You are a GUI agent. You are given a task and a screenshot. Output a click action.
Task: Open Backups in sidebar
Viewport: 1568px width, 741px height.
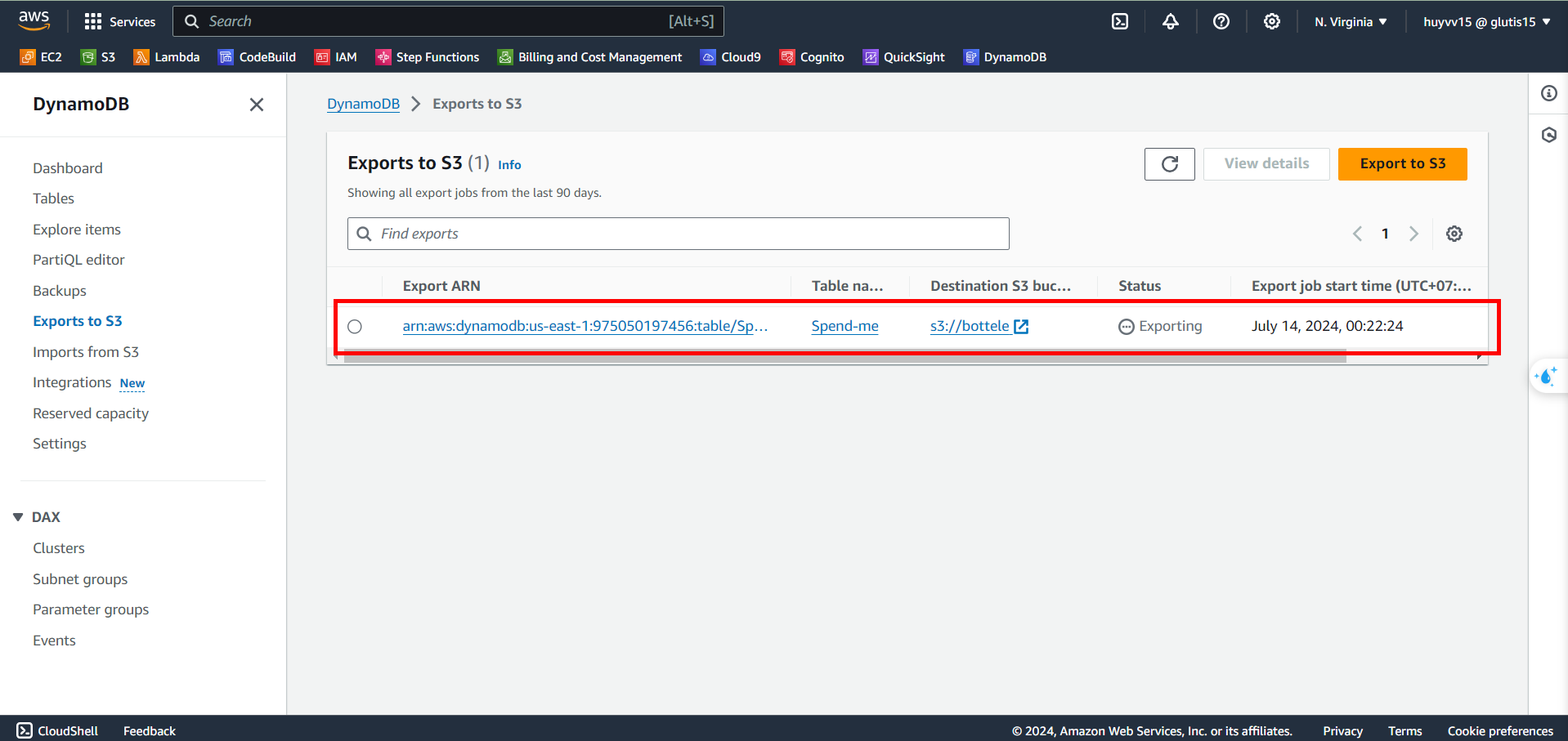coord(60,291)
